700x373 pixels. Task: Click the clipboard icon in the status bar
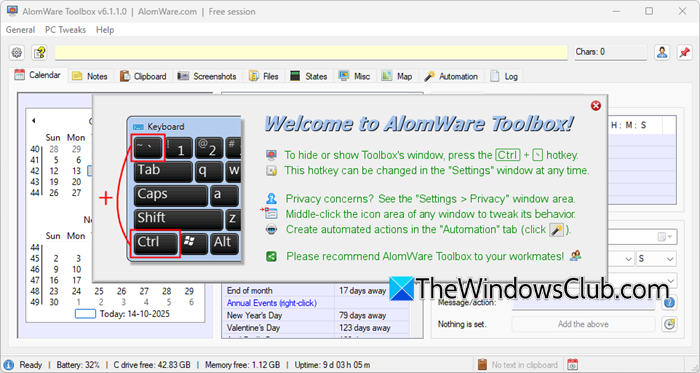click(482, 364)
